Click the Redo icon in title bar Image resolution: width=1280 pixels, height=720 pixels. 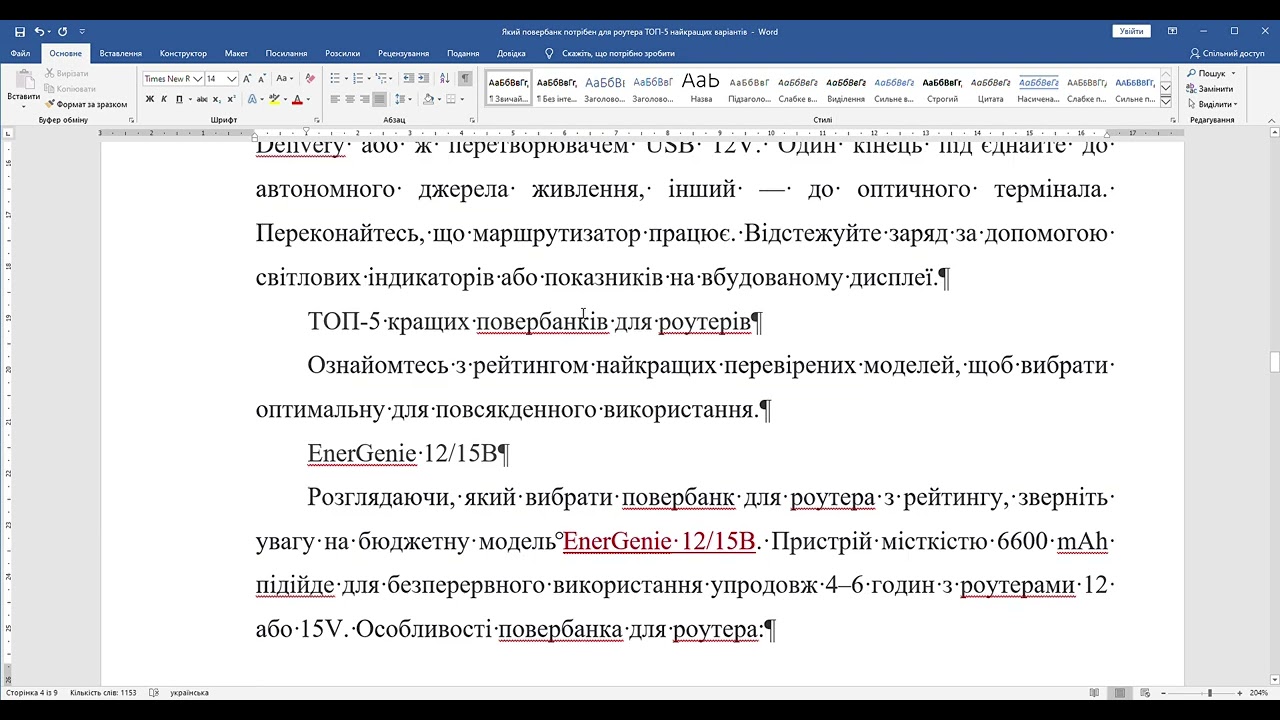point(63,32)
